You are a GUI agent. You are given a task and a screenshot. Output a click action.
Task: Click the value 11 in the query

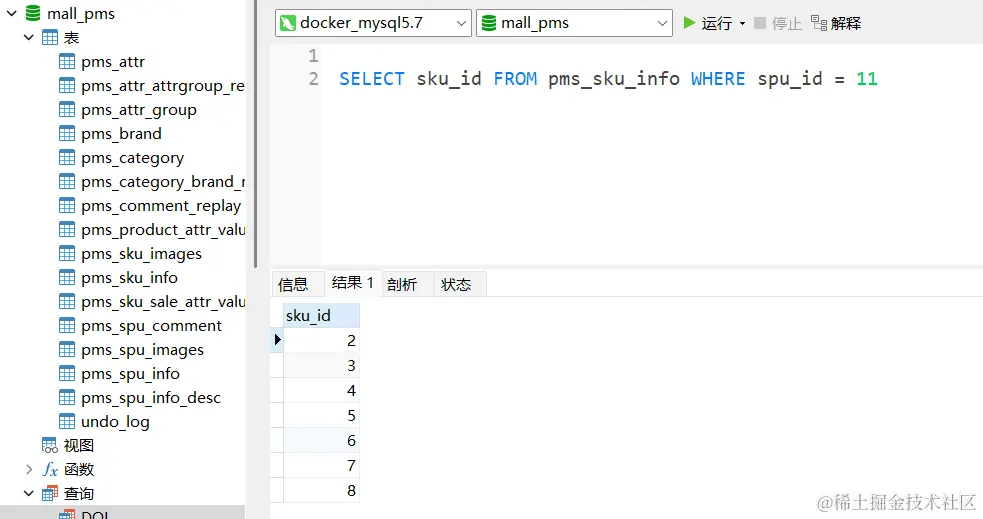[x=866, y=79]
